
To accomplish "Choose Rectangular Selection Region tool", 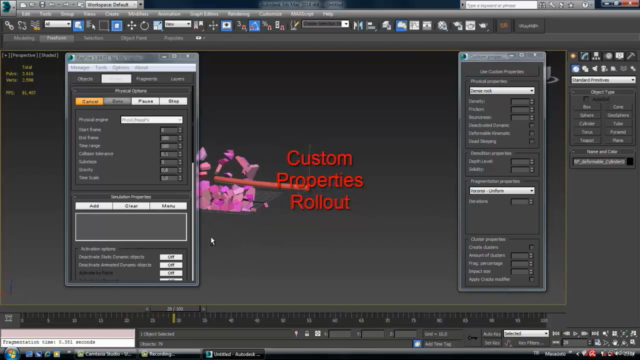I will coord(104,26).
